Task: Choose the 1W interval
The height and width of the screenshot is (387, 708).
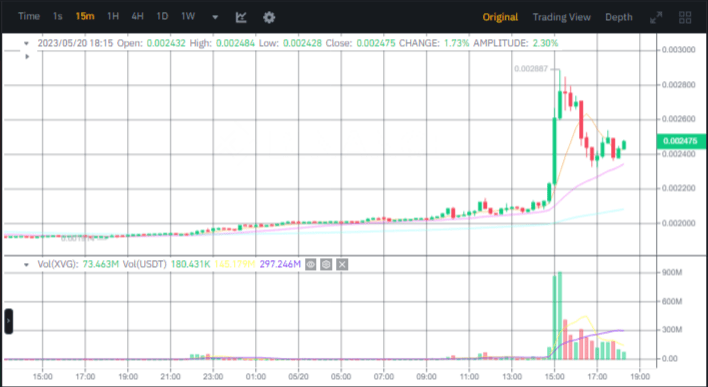Action: [188, 17]
